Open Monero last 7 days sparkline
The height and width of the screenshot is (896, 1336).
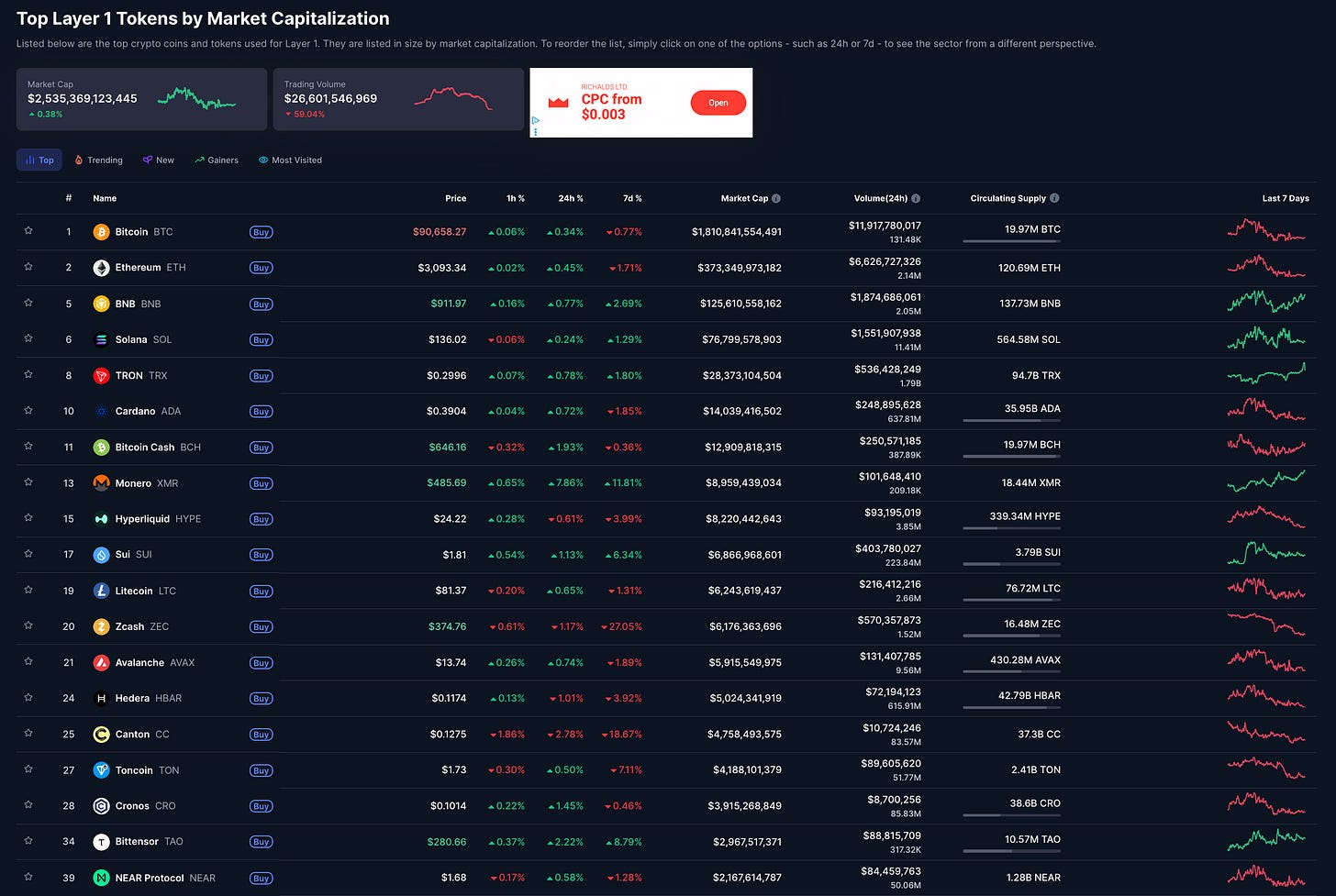[1266, 481]
